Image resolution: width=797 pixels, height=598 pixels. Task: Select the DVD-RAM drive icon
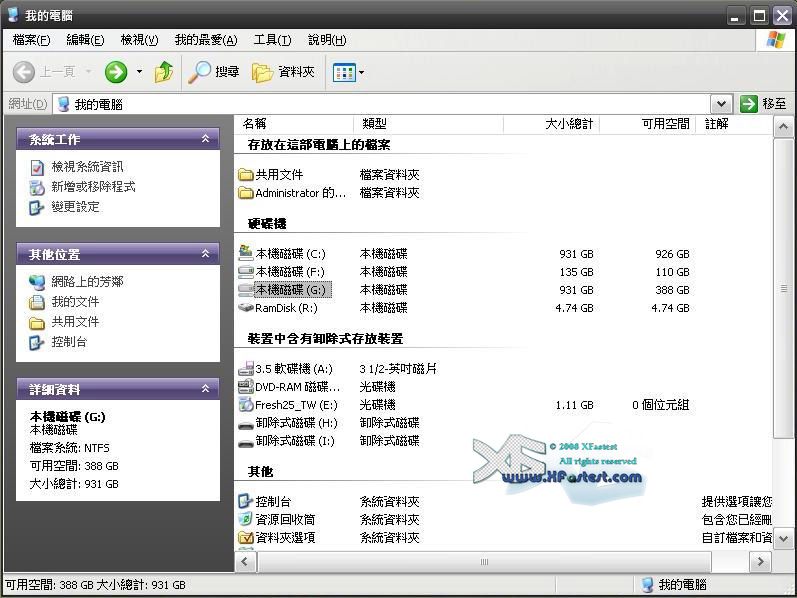[x=246, y=386]
